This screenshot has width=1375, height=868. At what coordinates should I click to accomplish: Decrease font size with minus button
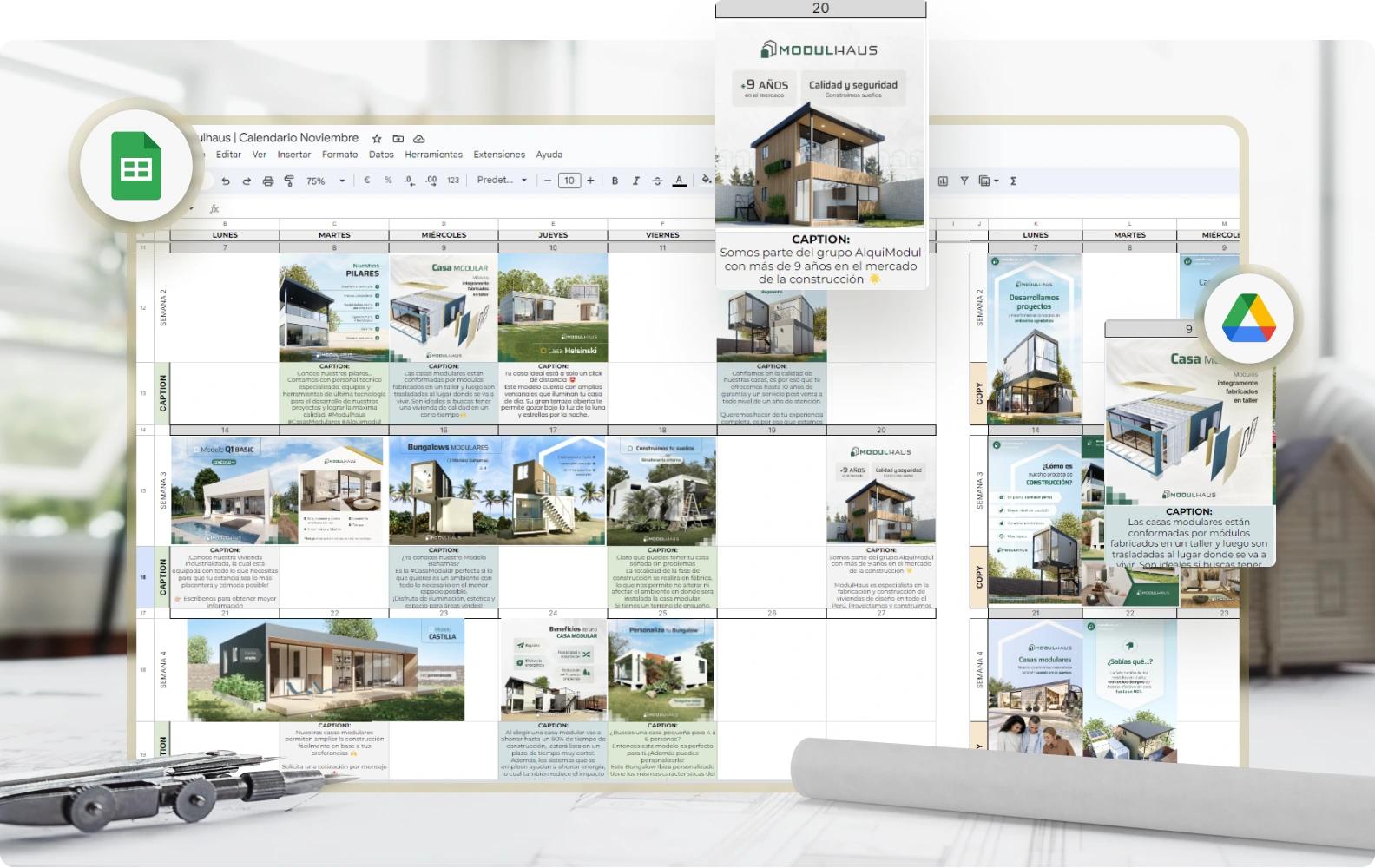pos(548,181)
